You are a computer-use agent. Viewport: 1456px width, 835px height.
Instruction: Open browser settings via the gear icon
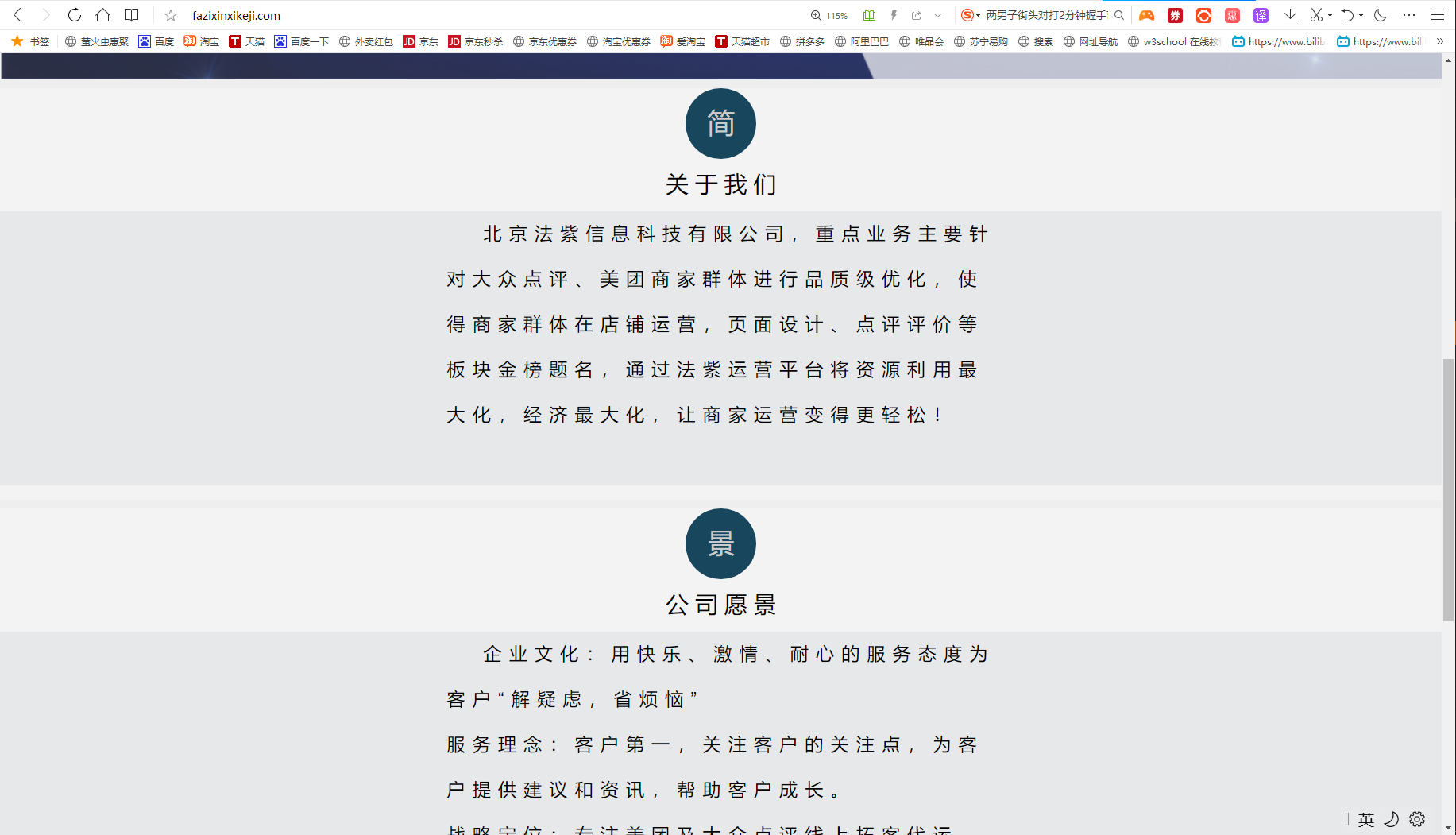(x=1417, y=819)
